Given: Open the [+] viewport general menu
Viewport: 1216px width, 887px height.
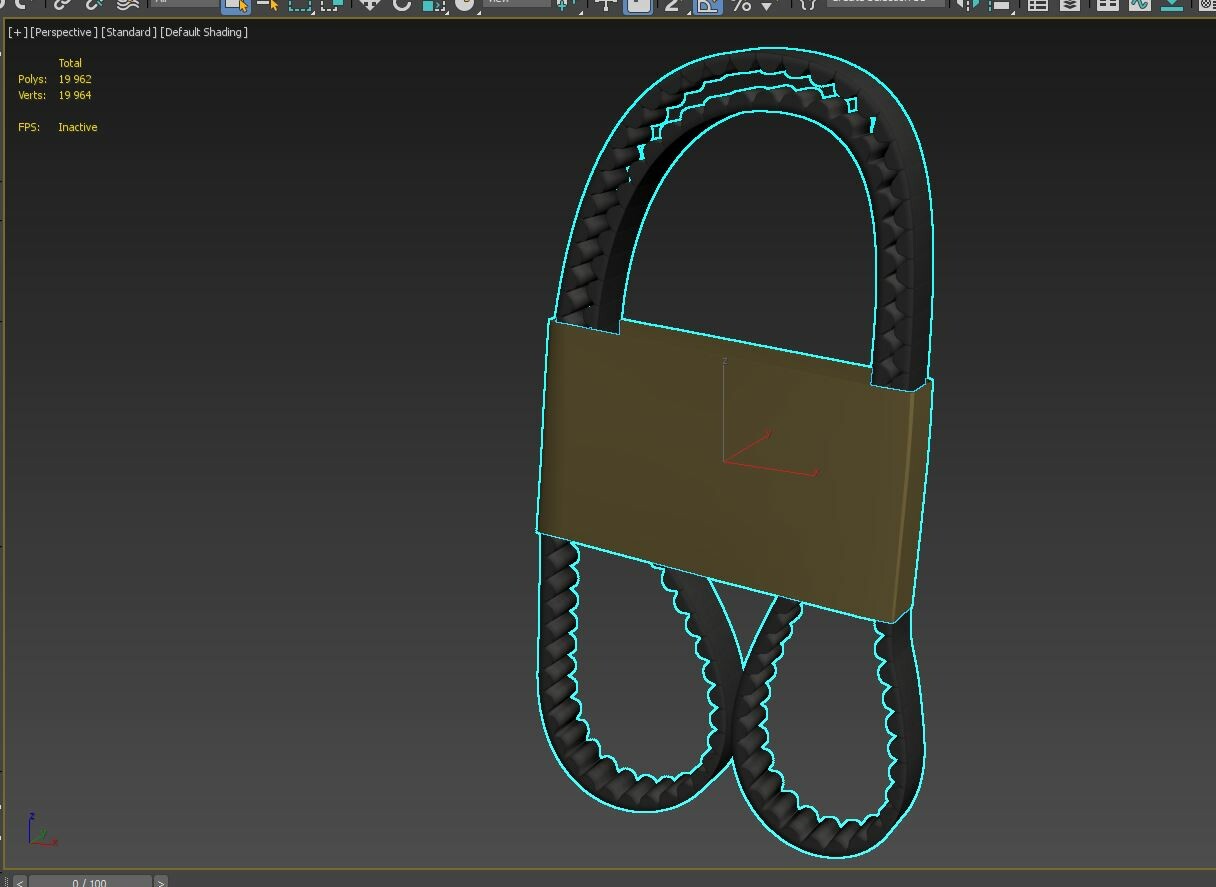Looking at the screenshot, I should tap(17, 32).
